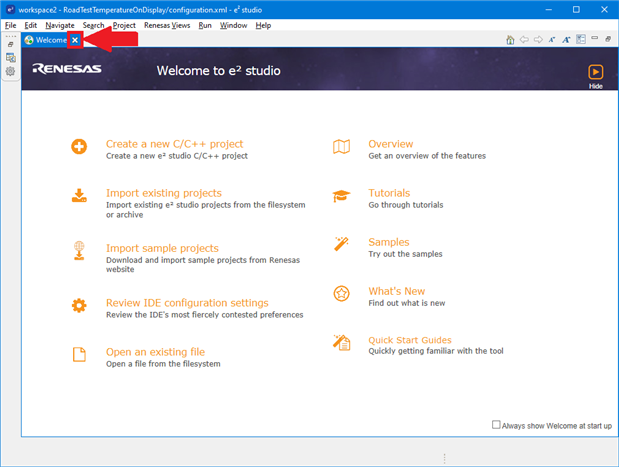Open the perspective icon in left trim bar
Screen dimensions: 619x467
click(11, 58)
